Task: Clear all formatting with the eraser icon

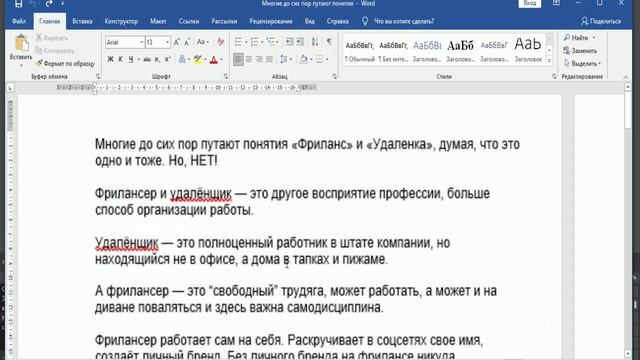Action: [221, 42]
